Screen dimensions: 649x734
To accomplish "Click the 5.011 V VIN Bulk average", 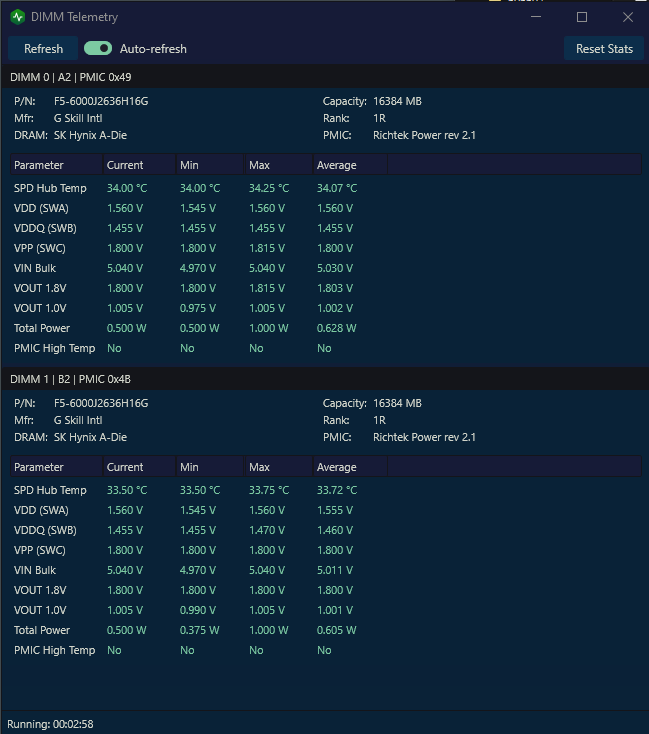I will (335, 570).
